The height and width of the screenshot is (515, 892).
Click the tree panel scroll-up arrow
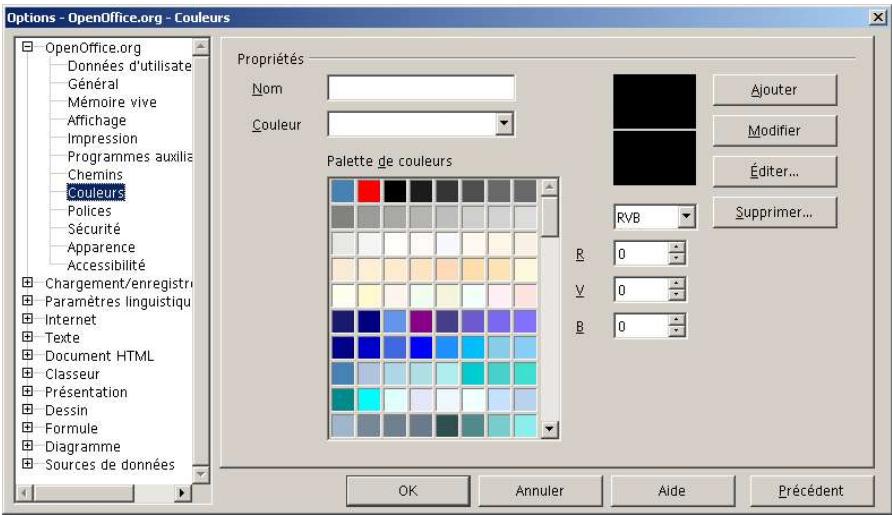(x=201, y=47)
